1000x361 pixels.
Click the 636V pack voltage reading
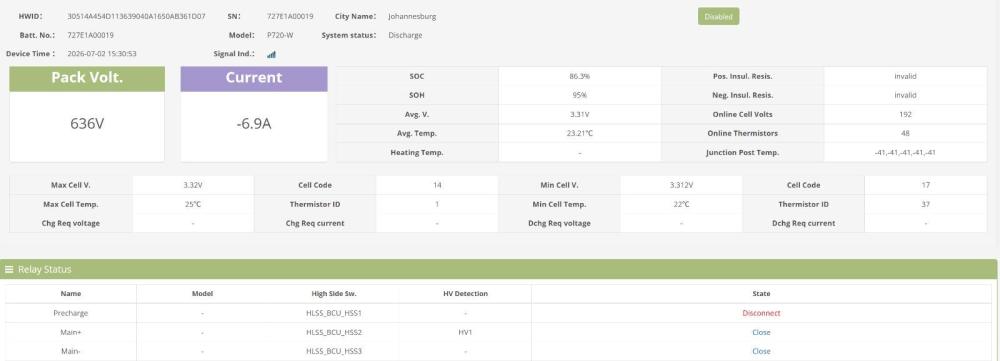click(87, 124)
